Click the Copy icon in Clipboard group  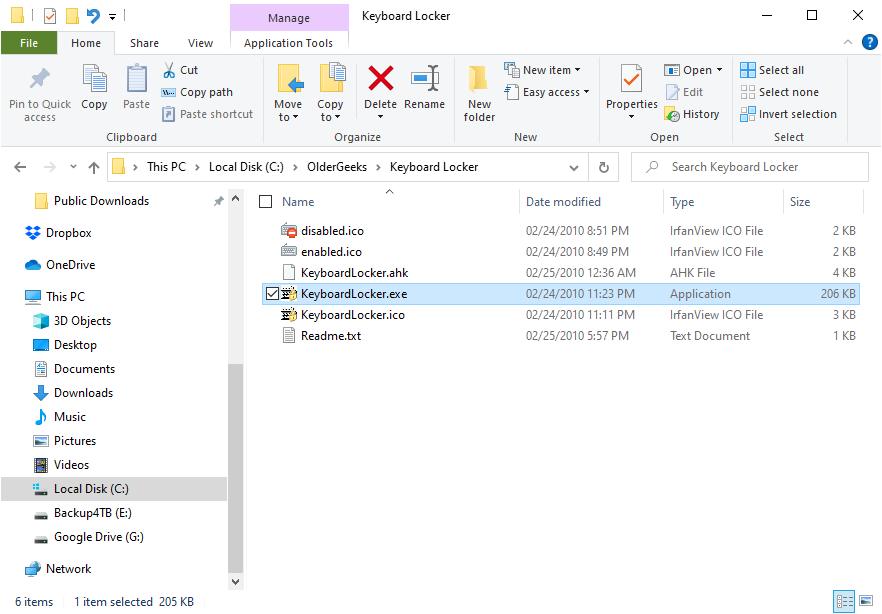94,78
